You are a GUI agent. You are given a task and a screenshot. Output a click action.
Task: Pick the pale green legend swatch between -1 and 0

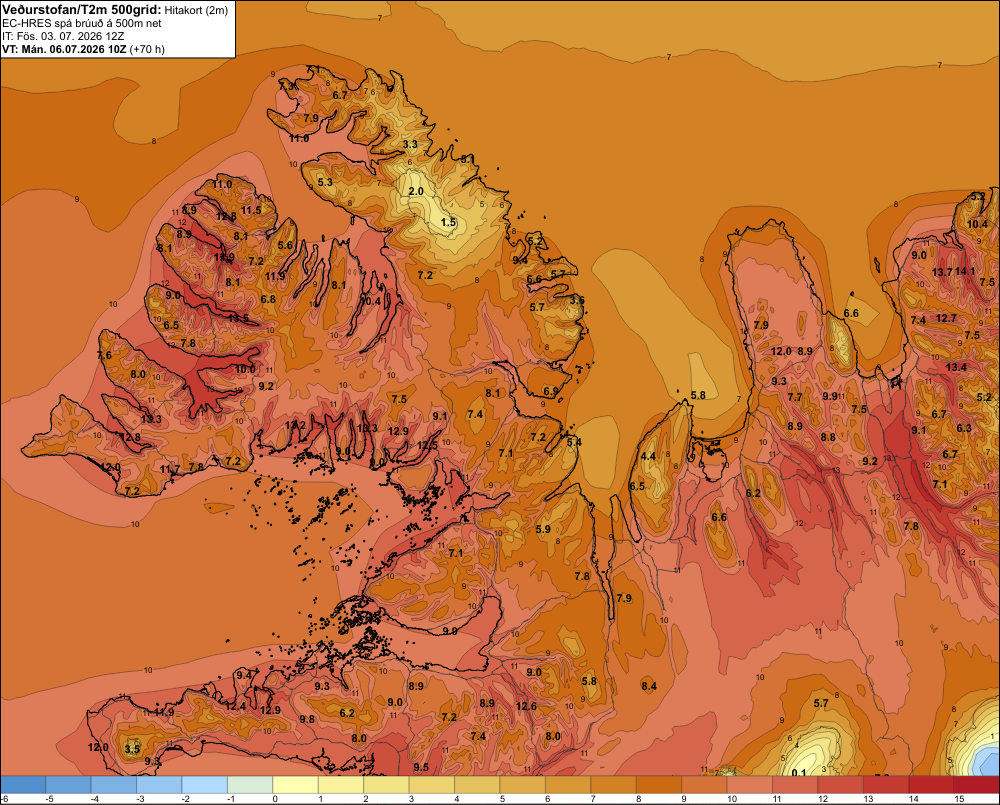(250, 785)
